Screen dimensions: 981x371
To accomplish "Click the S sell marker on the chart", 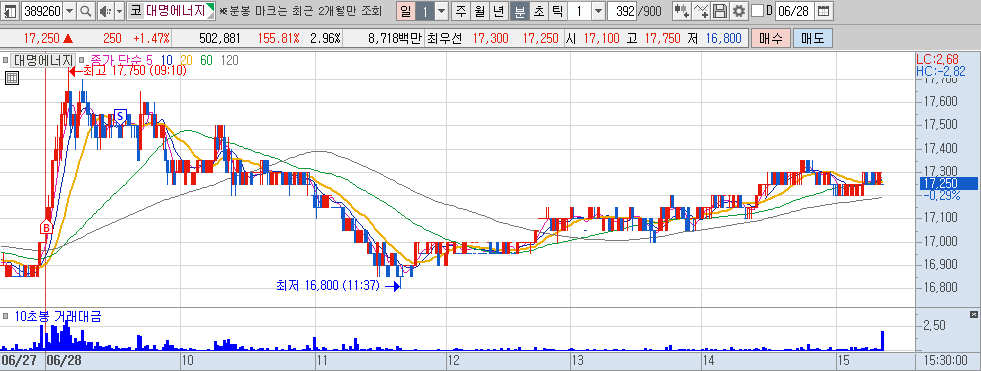I will tap(120, 116).
